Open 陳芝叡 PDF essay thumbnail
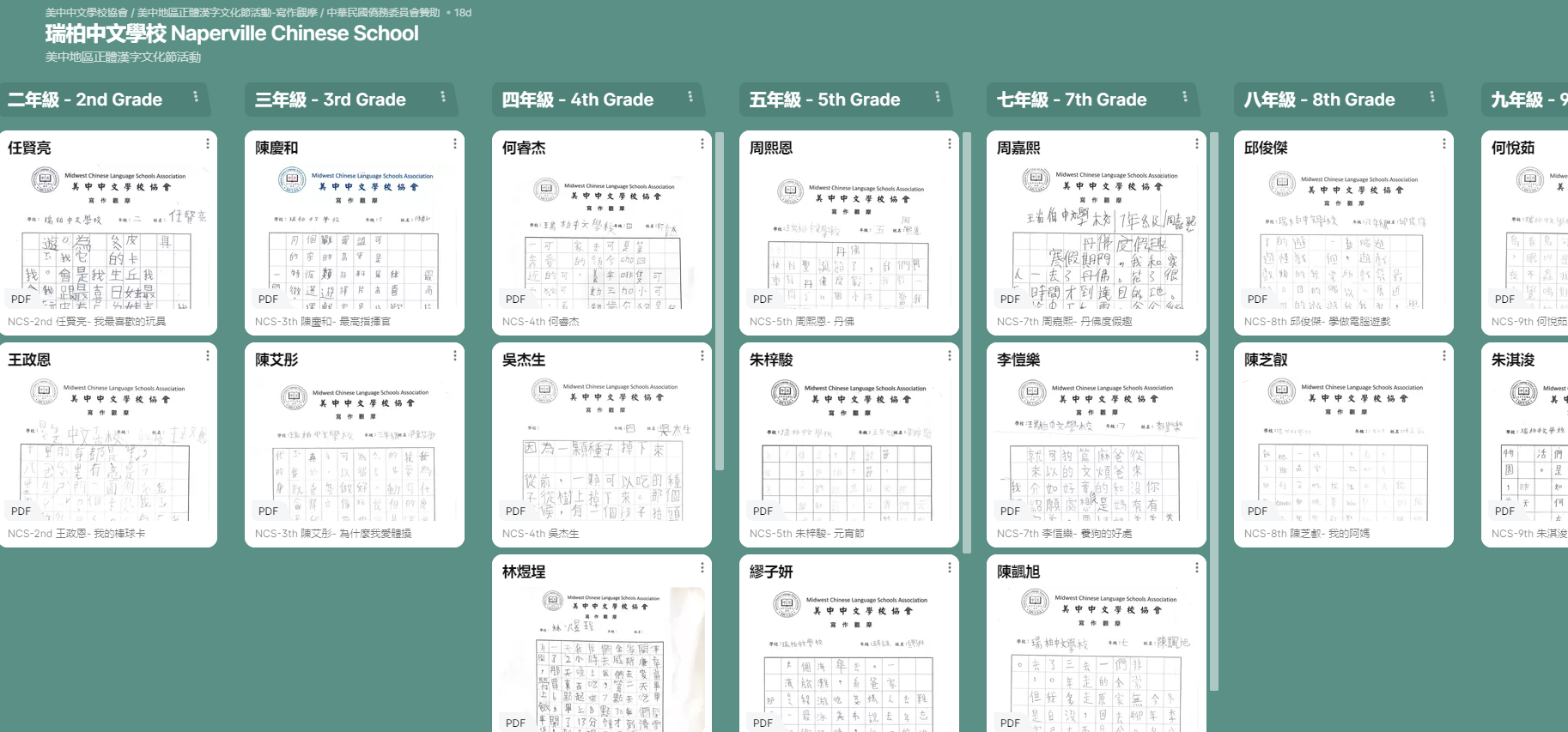The image size is (1568, 732). [x=1345, y=448]
